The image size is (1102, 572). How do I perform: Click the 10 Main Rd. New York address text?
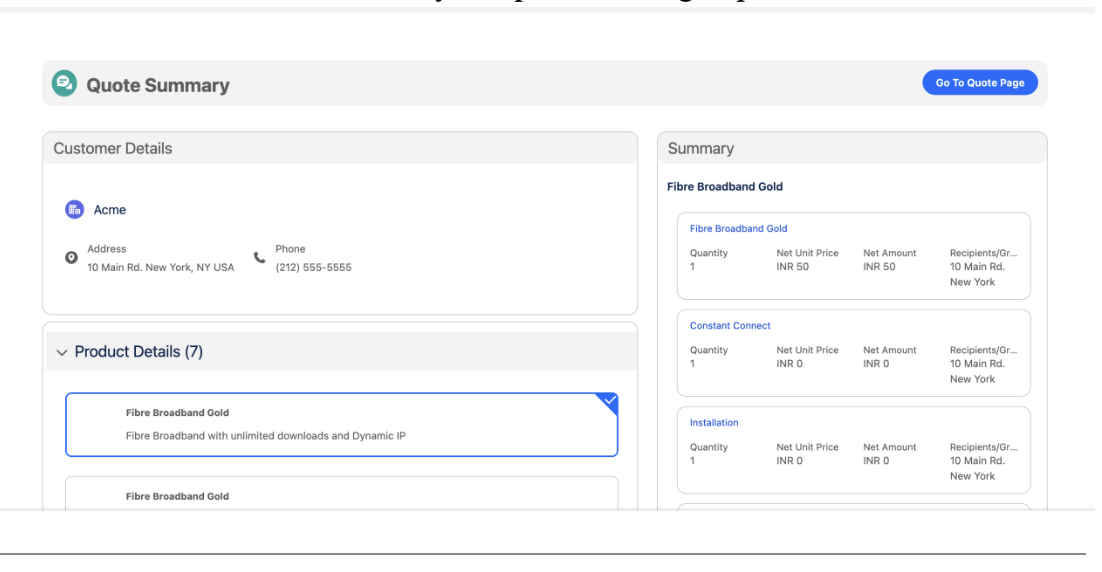[x=160, y=268]
